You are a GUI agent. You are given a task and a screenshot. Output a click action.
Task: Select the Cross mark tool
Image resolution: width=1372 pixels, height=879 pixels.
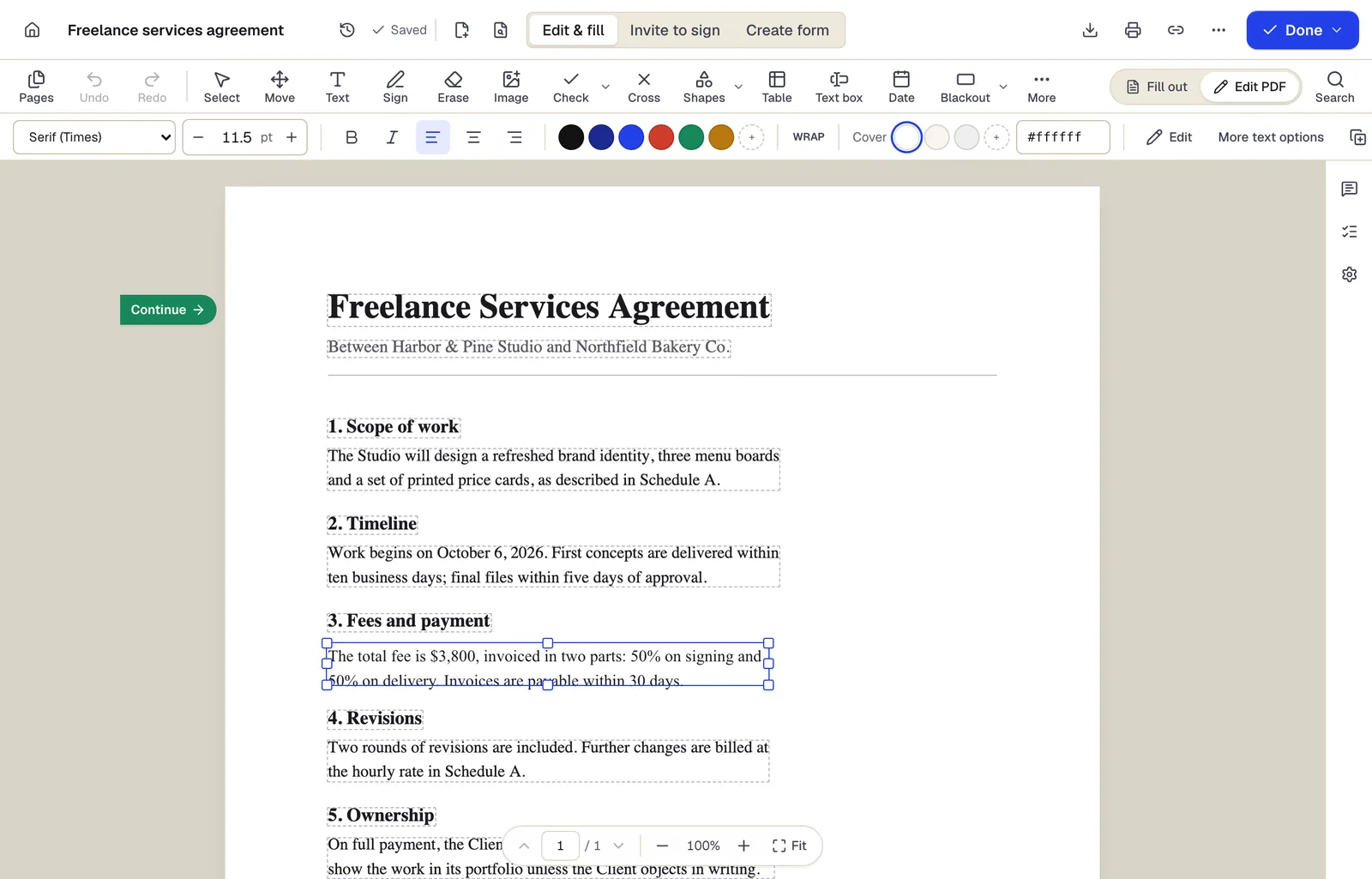pos(644,87)
